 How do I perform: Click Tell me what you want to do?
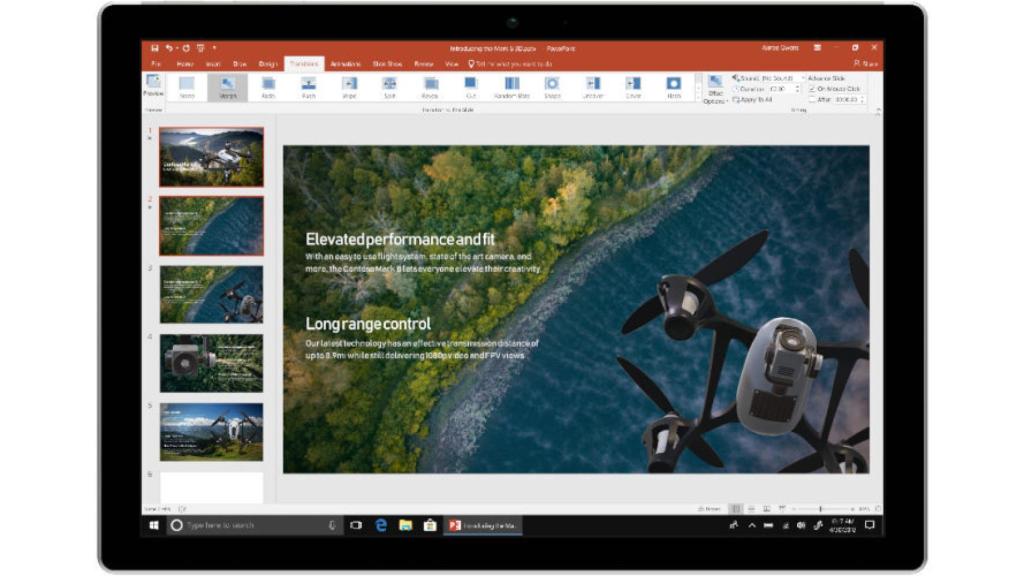tap(512, 62)
